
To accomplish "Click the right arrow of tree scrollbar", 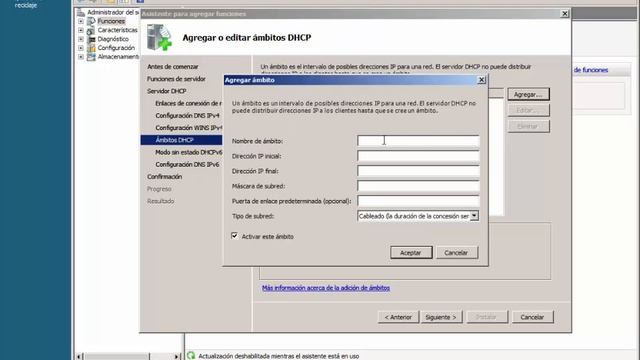I will pos(177,356).
